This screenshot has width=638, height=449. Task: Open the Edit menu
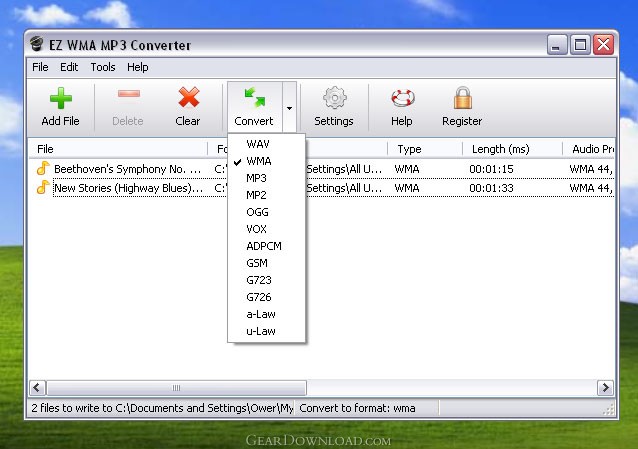69,67
